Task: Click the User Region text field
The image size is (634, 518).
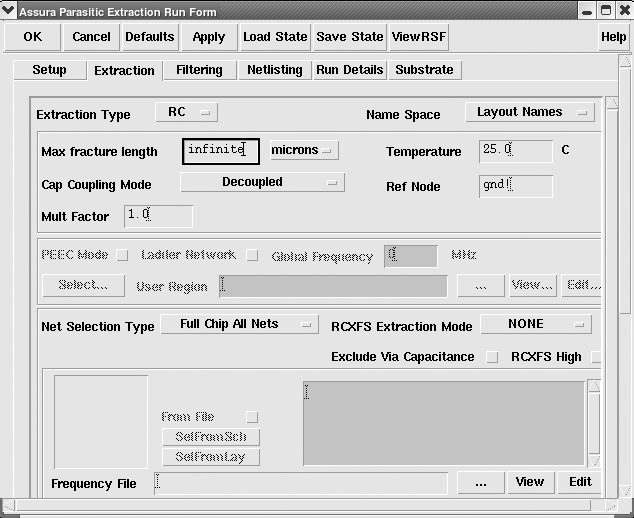Action: 333,286
